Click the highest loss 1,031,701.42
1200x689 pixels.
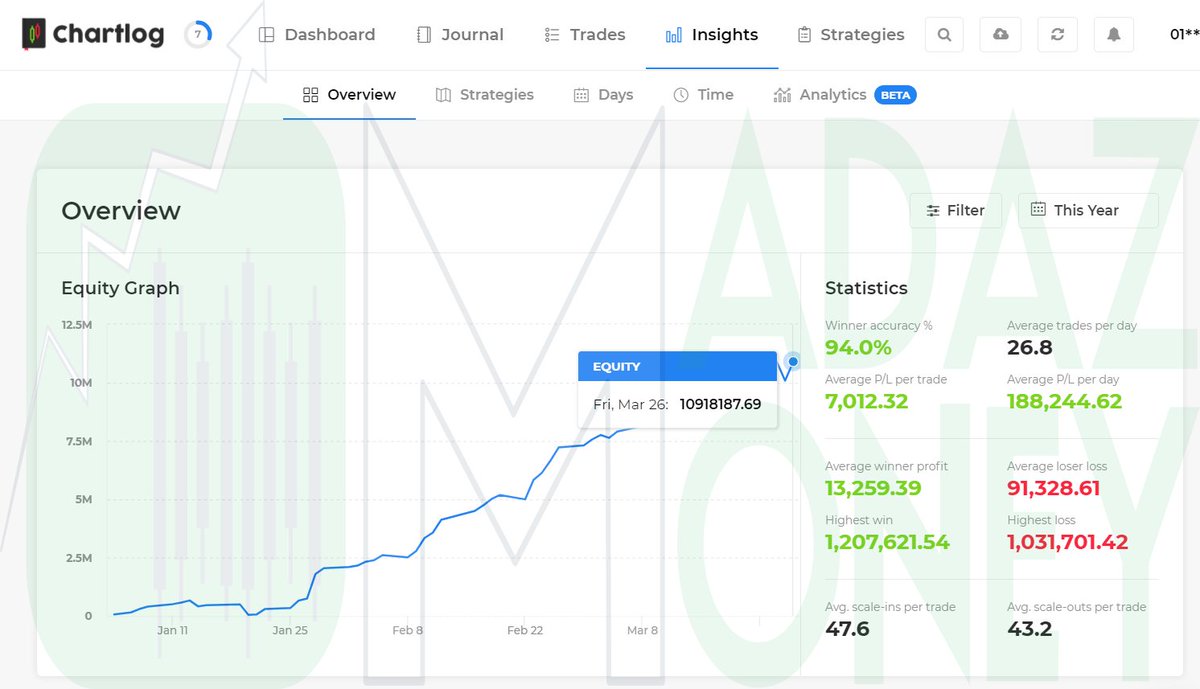pos(1068,543)
